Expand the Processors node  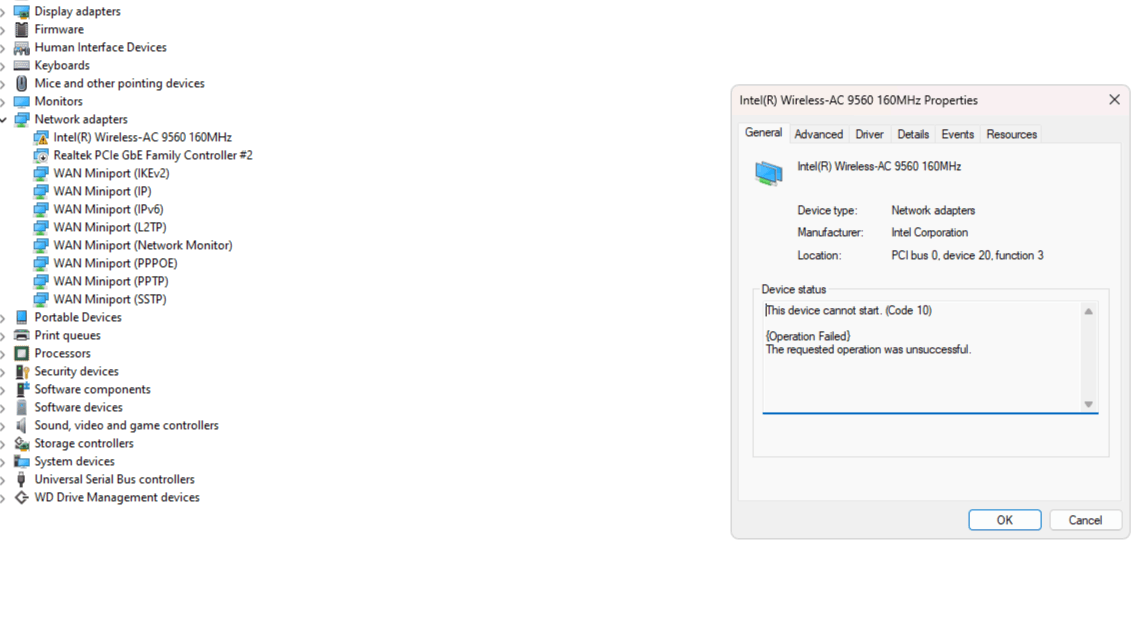point(3,353)
